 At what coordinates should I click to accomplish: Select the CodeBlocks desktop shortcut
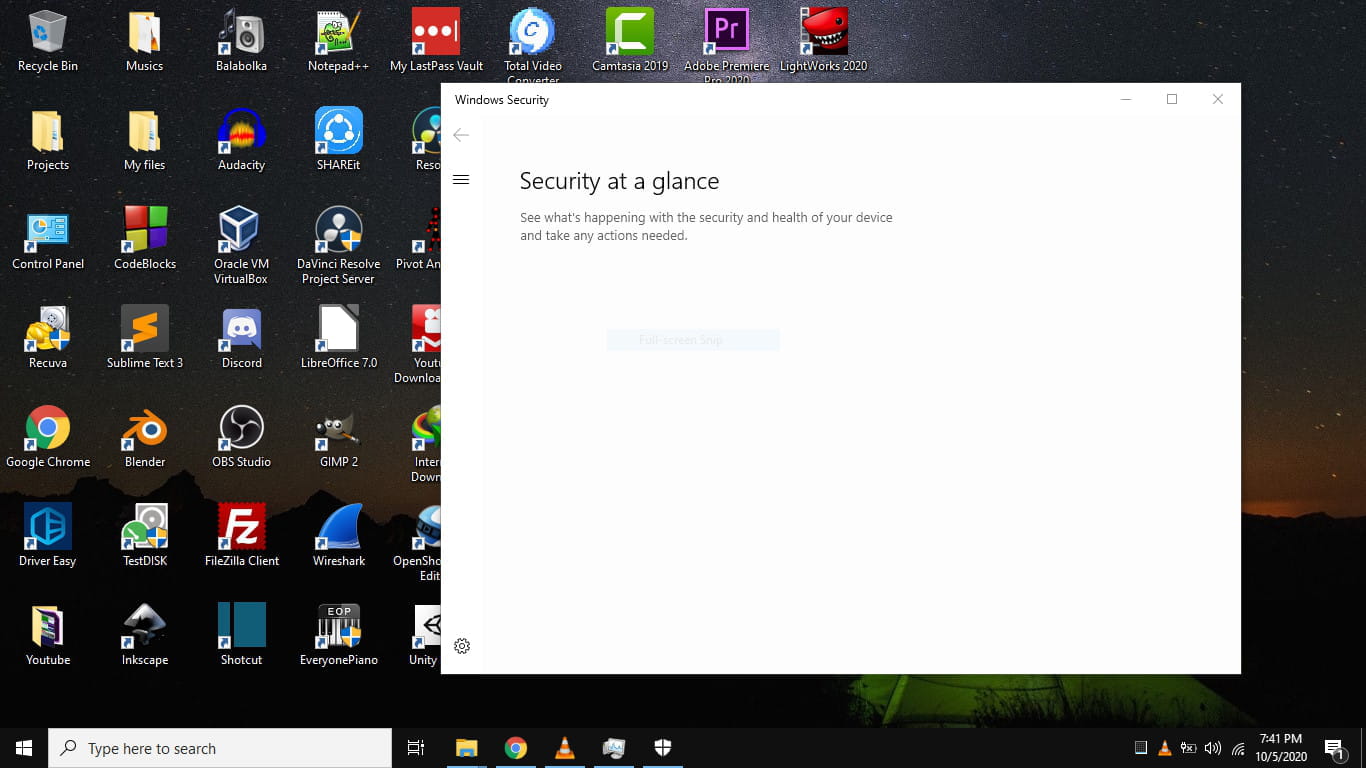[x=145, y=240]
